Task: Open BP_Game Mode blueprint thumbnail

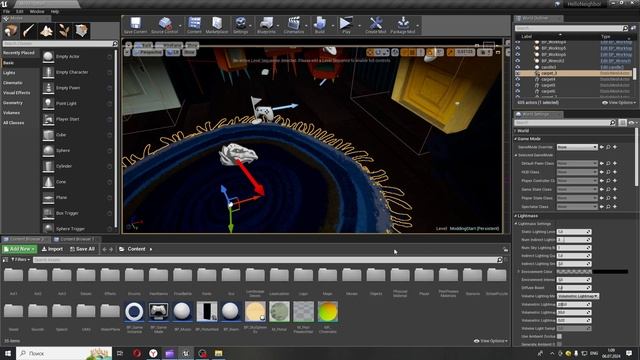Action: [x=158, y=312]
